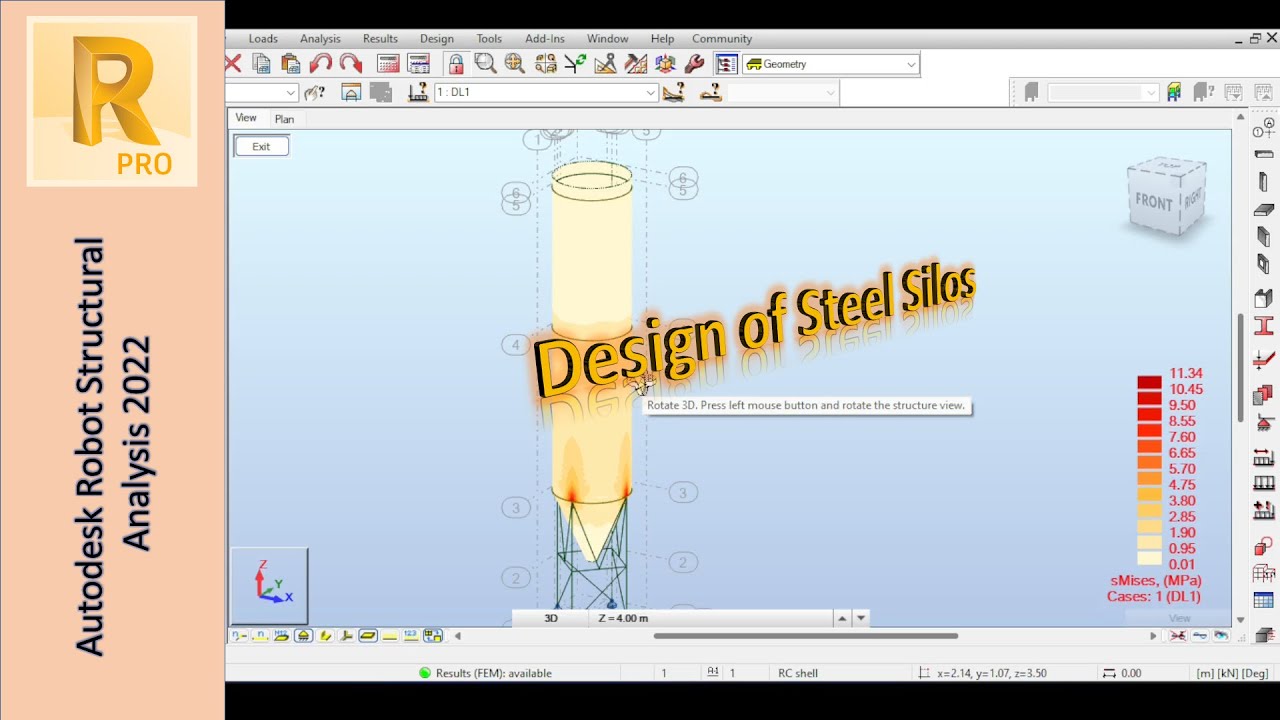Switch to the View tab
Viewport: 1280px width, 720px height.
(x=246, y=118)
